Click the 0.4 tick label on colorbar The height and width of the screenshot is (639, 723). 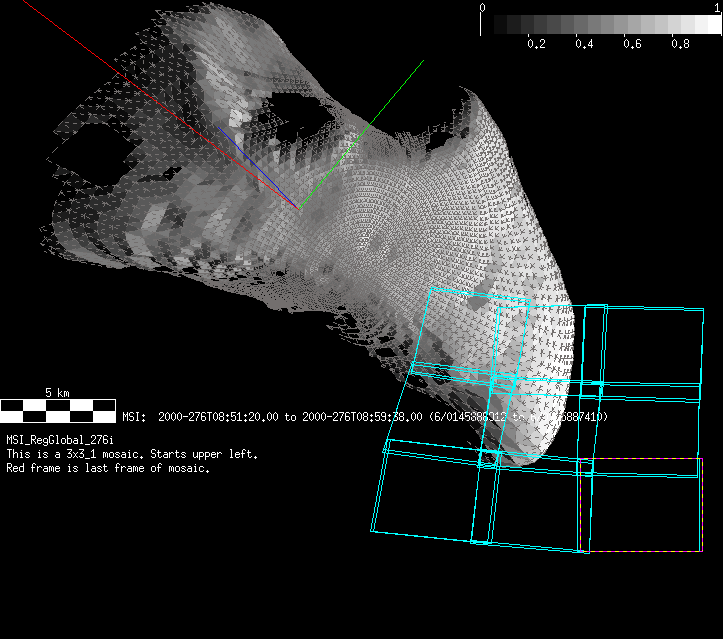point(584,45)
